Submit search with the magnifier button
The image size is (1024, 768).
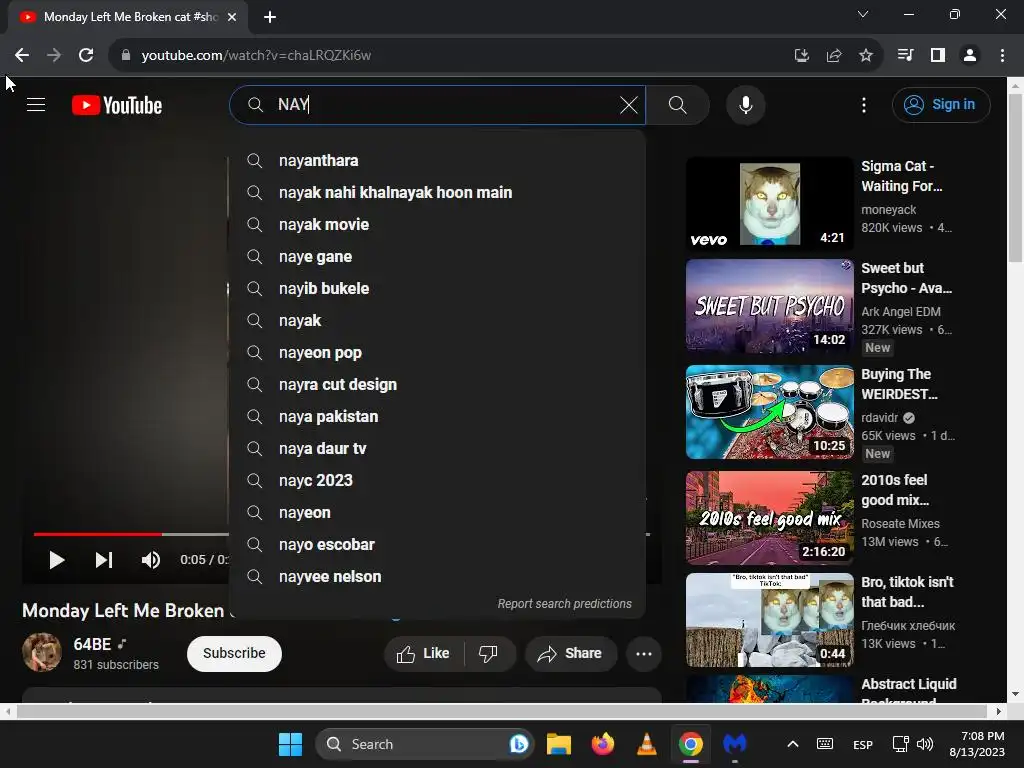click(x=677, y=104)
